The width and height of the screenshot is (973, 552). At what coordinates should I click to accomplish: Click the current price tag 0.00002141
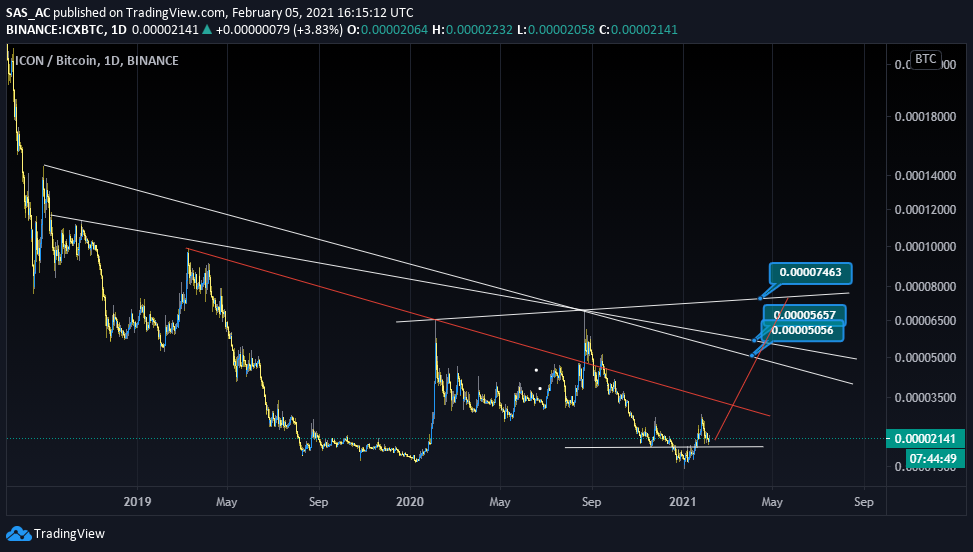925,438
